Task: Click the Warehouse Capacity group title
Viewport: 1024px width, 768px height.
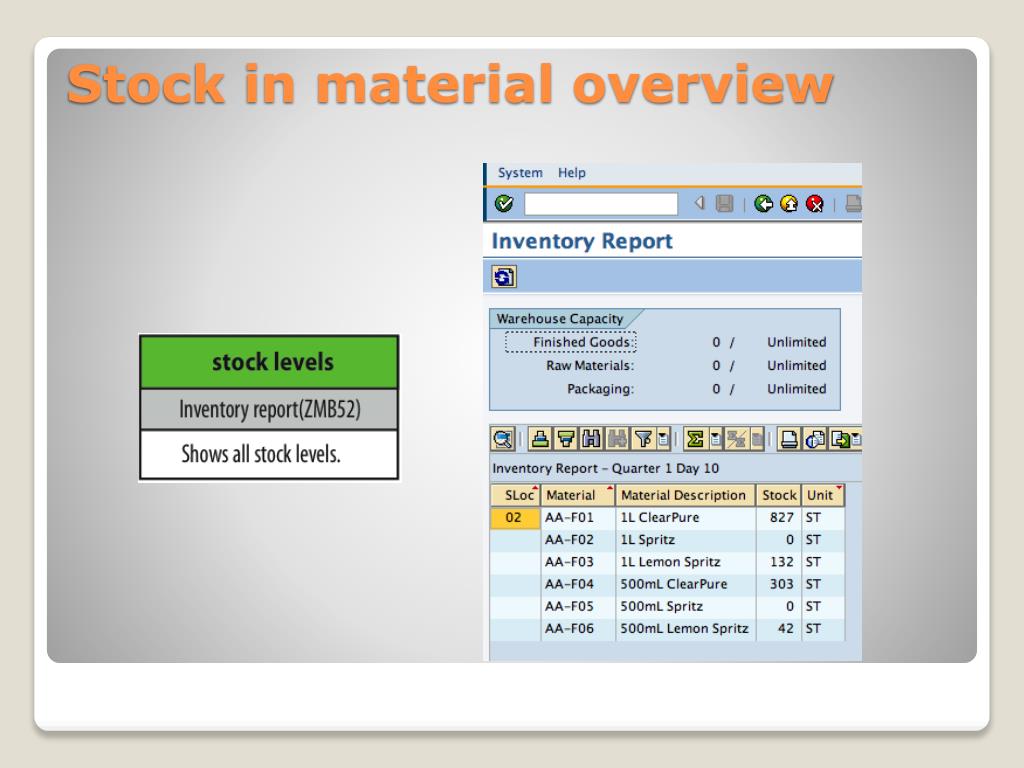Action: tap(560, 319)
